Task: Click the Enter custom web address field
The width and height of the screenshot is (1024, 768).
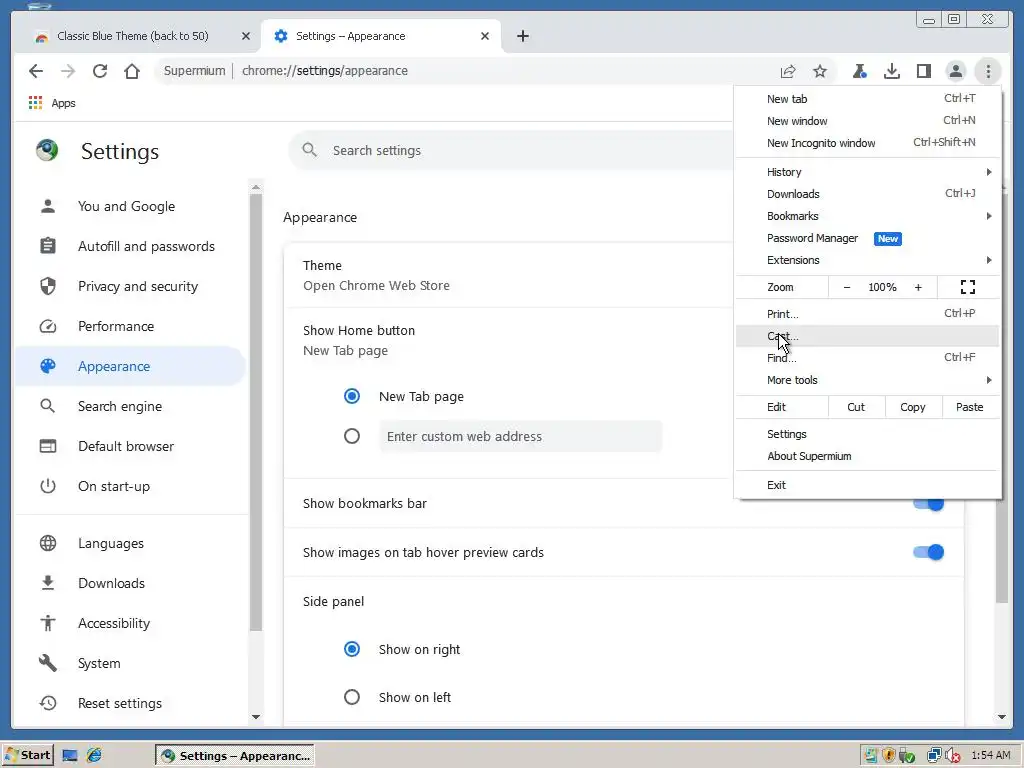Action: [x=520, y=436]
